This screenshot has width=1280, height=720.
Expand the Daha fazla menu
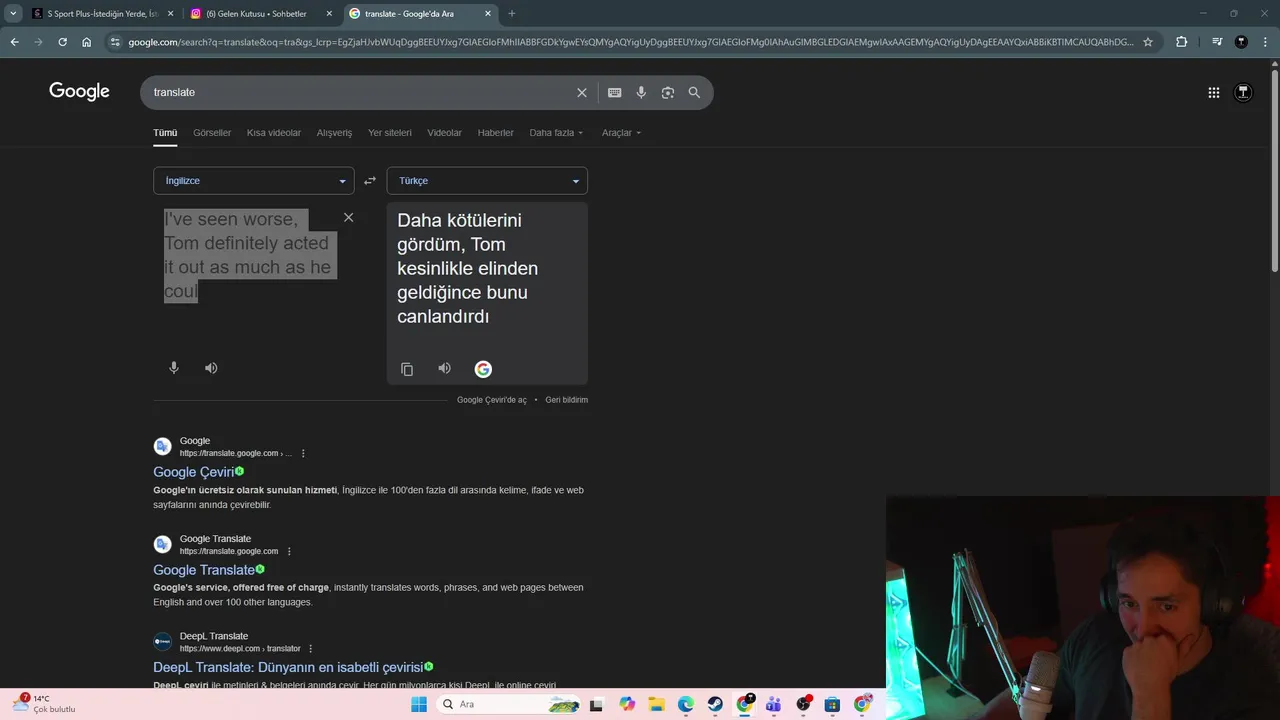(556, 133)
